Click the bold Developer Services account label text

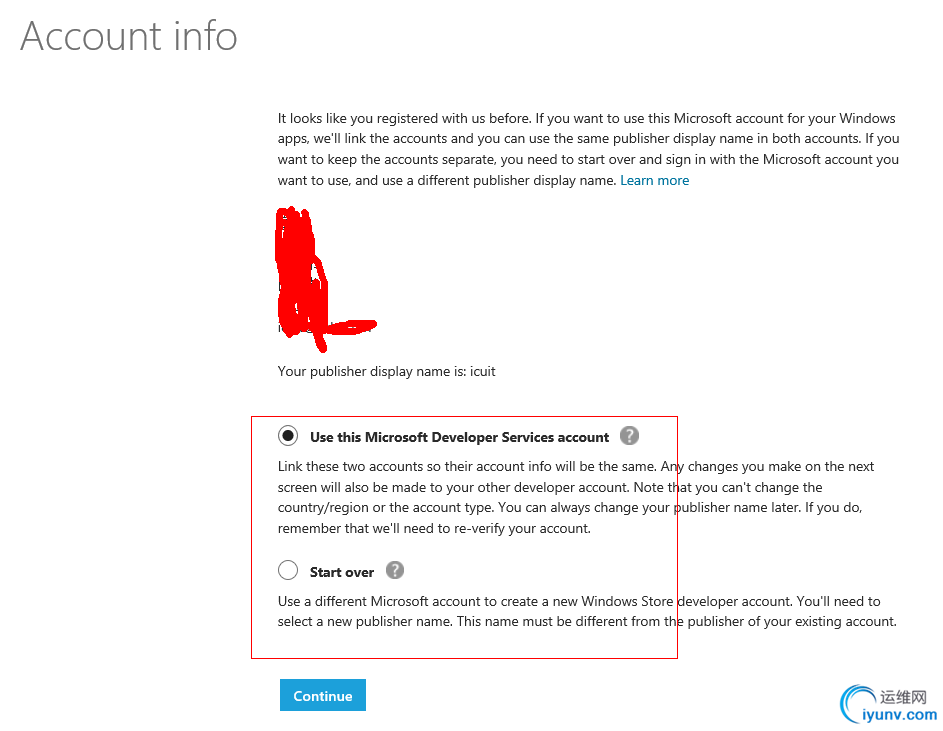click(459, 437)
